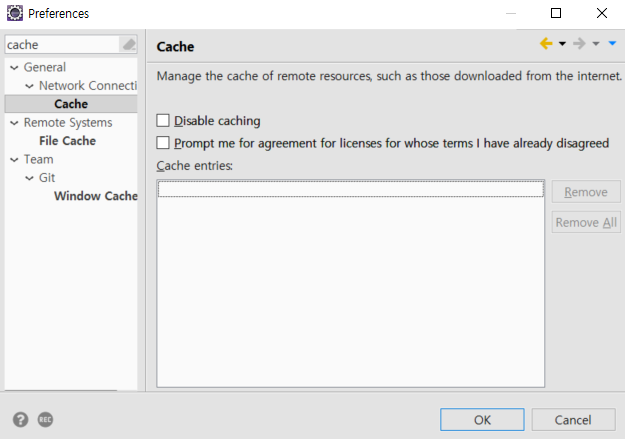The height and width of the screenshot is (439, 625).
Task: Click the filter text field containing cache
Action: coord(62,44)
